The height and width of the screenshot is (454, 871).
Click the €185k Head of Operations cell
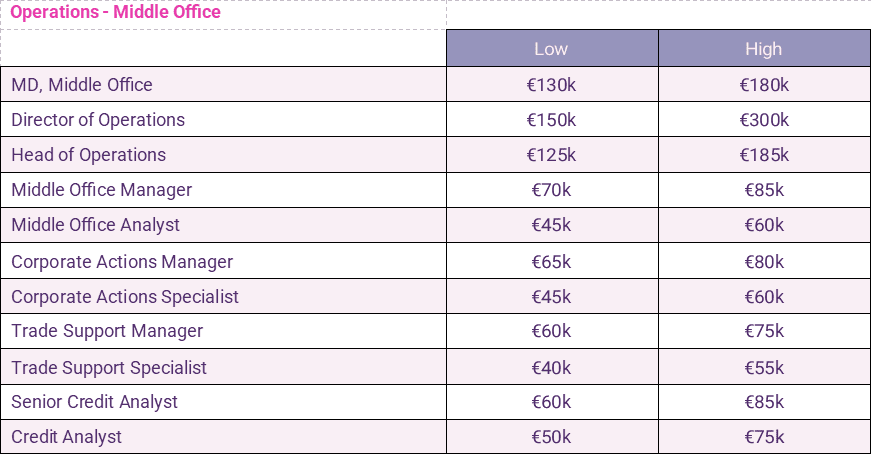click(764, 155)
